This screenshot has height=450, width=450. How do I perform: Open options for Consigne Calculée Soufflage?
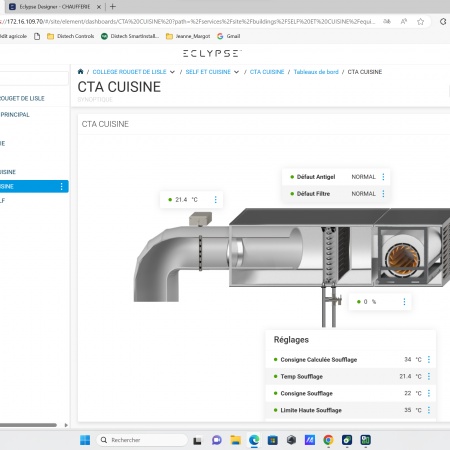tap(429, 359)
